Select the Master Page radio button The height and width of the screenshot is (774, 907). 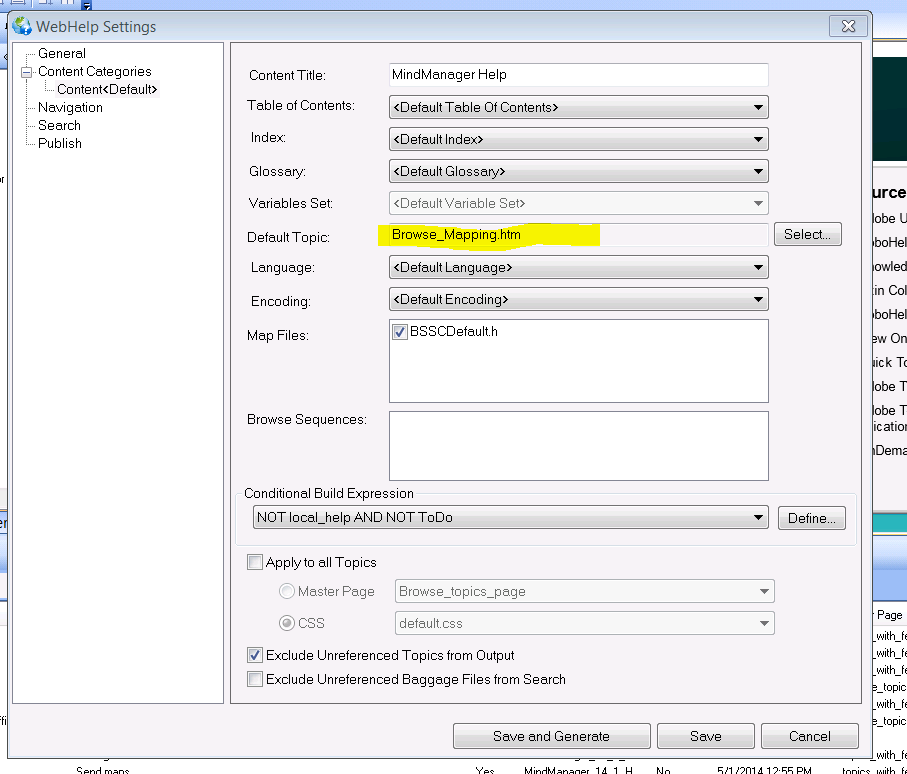tap(286, 591)
